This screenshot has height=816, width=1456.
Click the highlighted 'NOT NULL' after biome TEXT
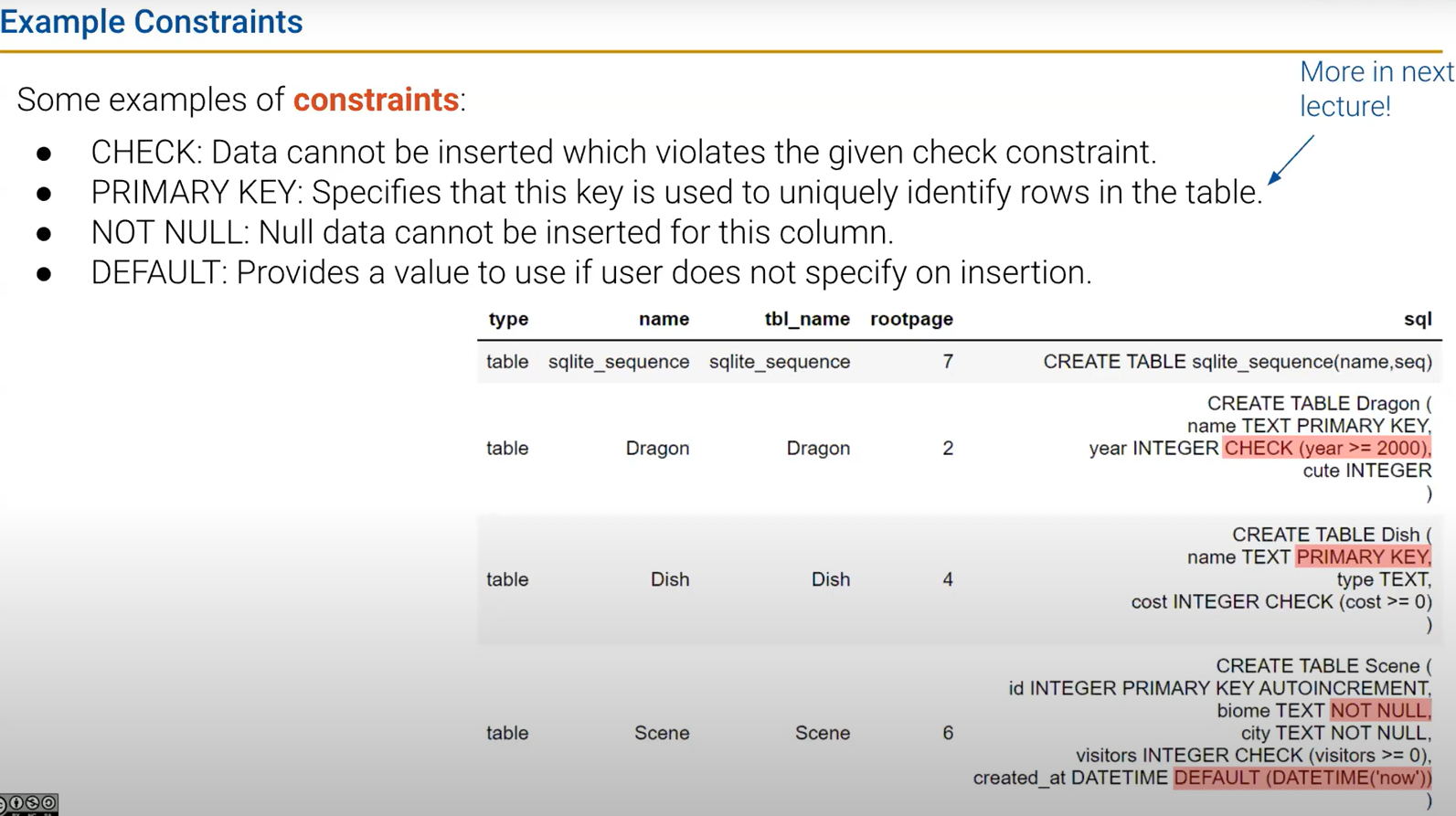[x=1379, y=711]
